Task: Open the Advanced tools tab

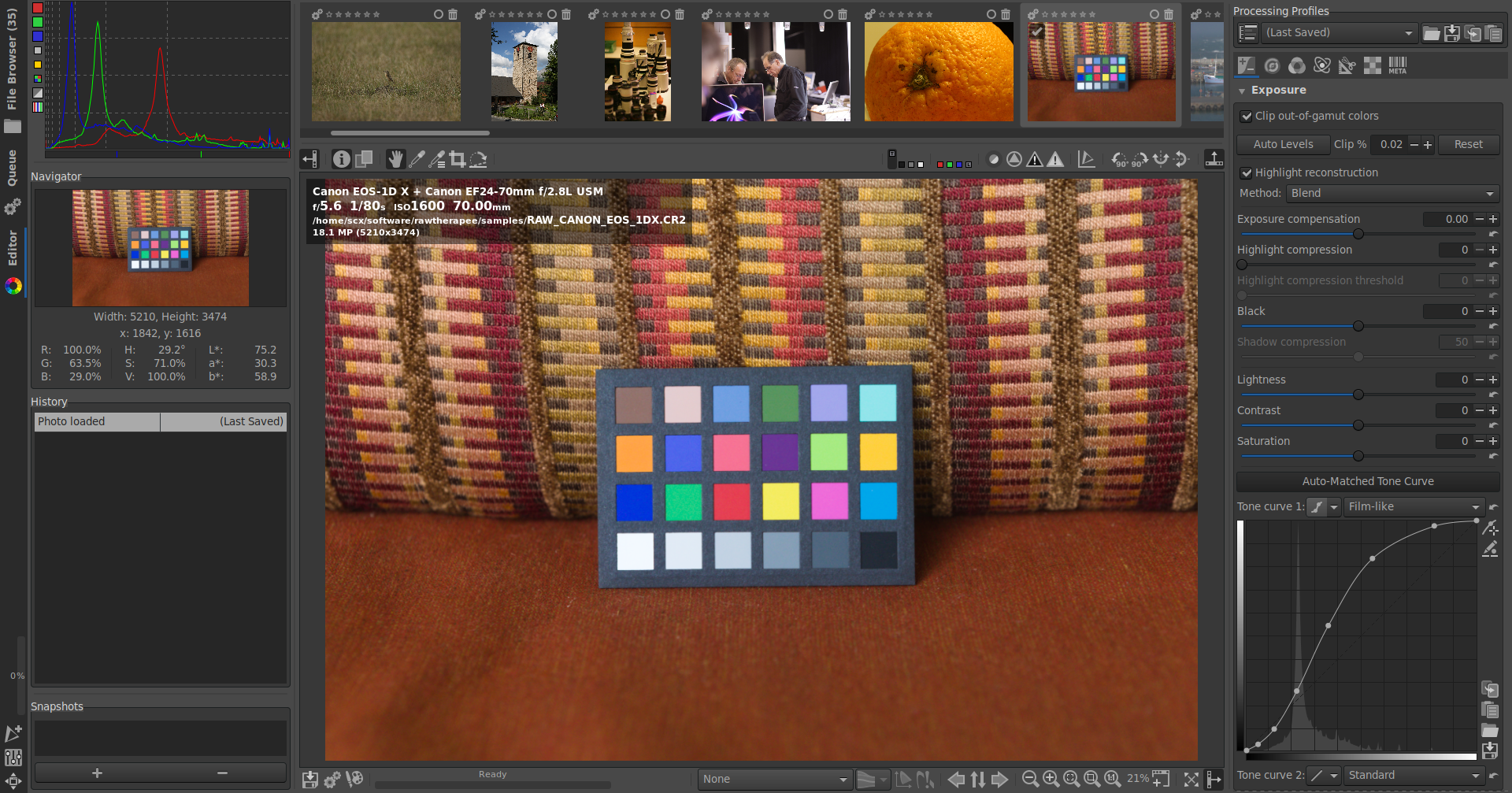Action: pos(1322,66)
